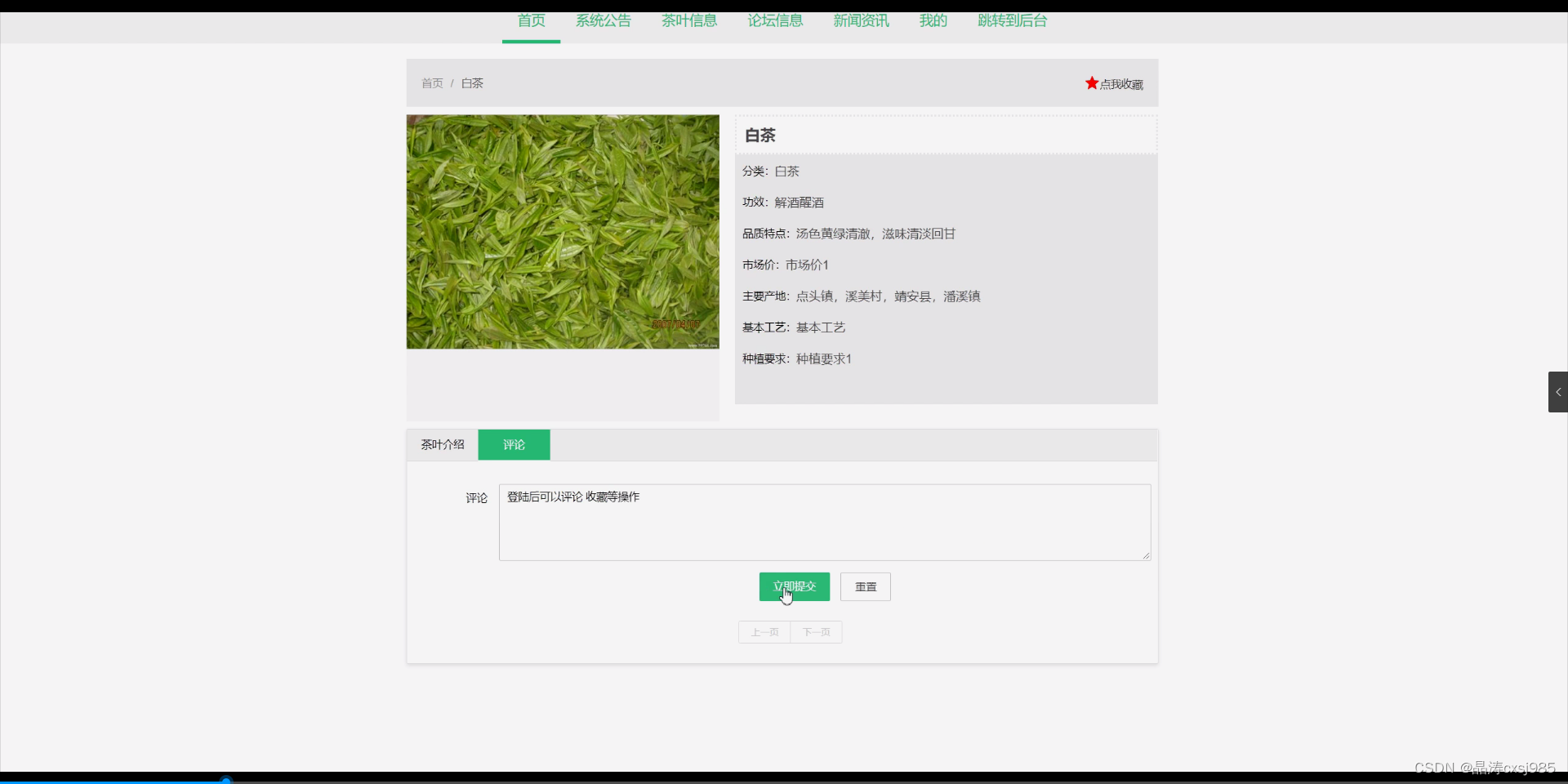This screenshot has width=1568, height=784.
Task: Open the 我的 menu item
Action: point(933,21)
